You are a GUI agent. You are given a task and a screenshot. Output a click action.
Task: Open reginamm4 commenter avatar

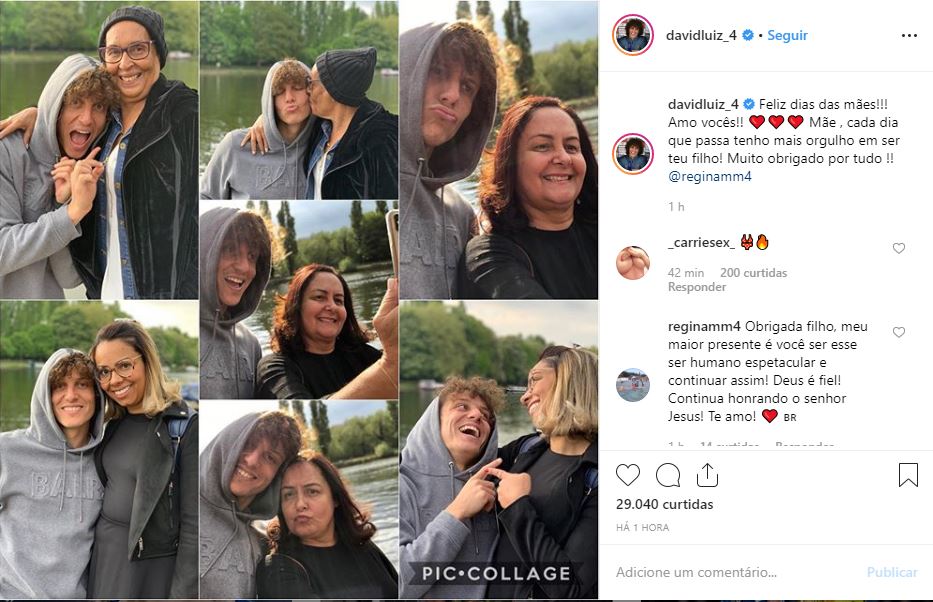click(x=632, y=385)
